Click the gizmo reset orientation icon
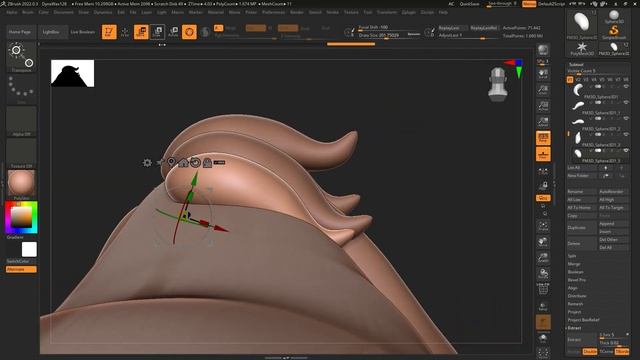 [196, 162]
